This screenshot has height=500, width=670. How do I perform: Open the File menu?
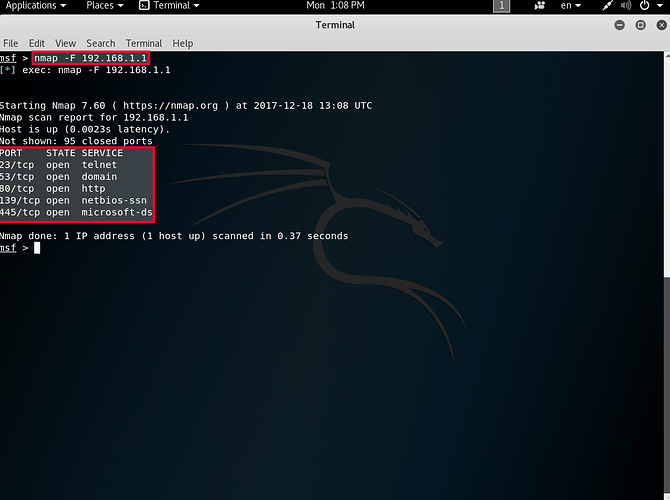pos(10,44)
